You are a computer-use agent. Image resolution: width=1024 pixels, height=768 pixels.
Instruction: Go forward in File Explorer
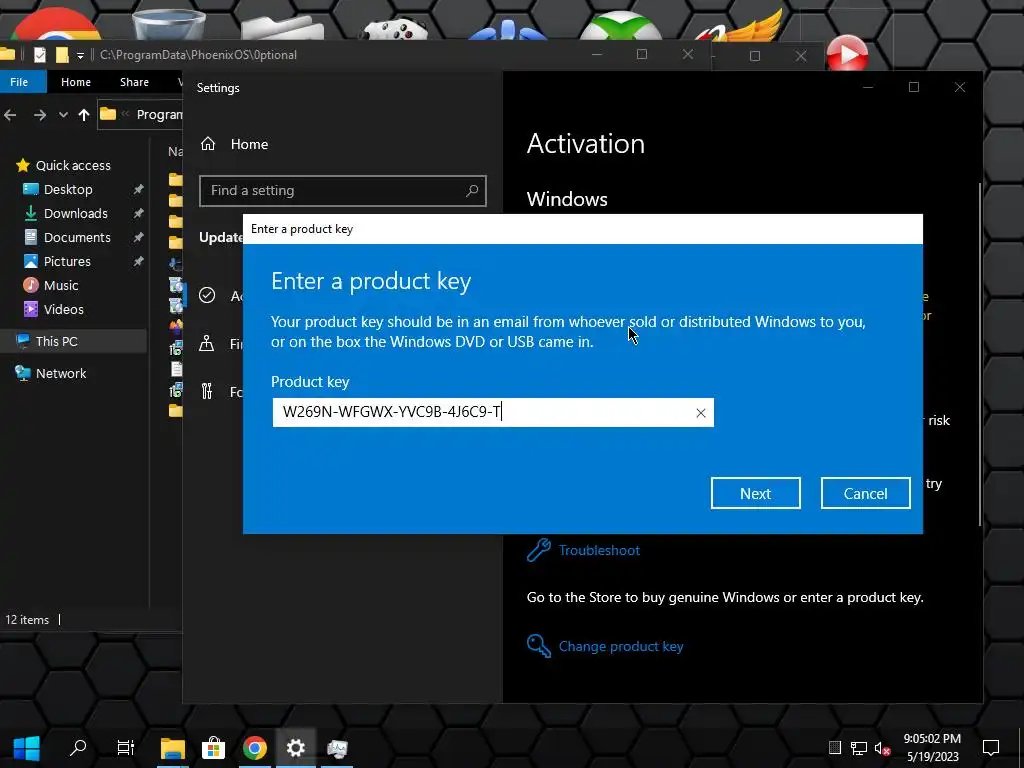tap(40, 116)
